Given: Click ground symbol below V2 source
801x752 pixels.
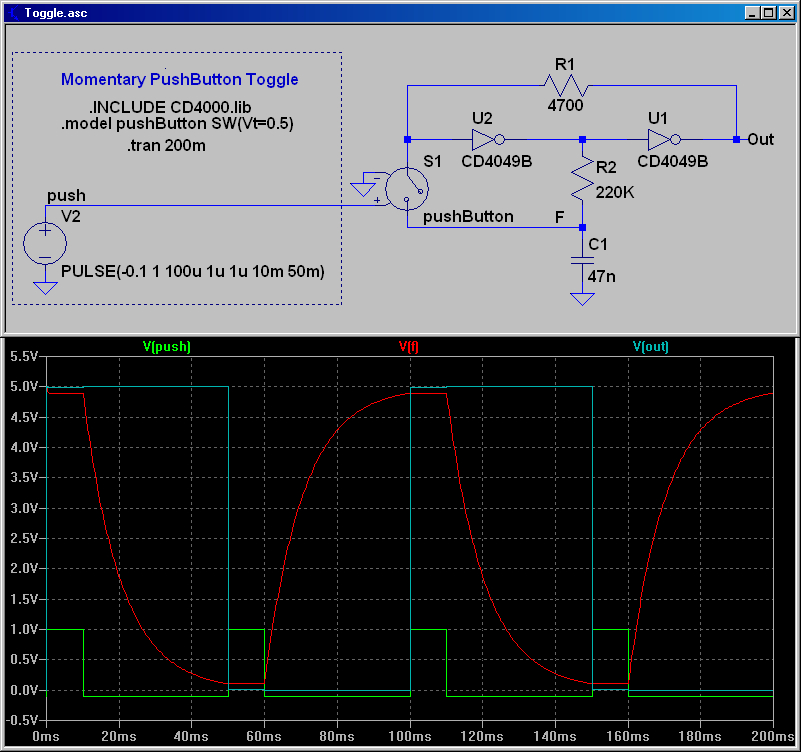Looking at the screenshot, I should pos(45,288).
